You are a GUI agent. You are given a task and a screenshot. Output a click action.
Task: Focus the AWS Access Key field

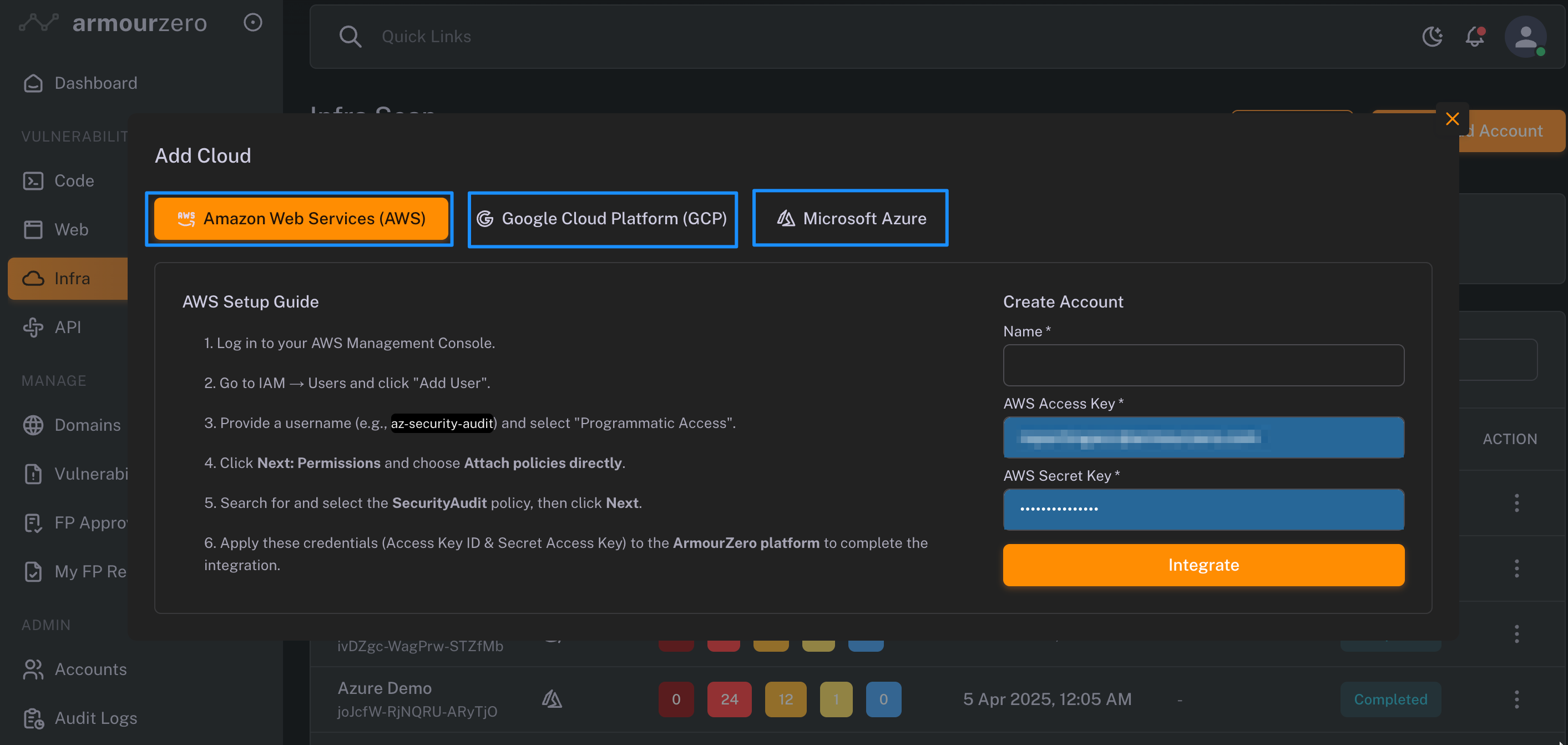(1203, 437)
